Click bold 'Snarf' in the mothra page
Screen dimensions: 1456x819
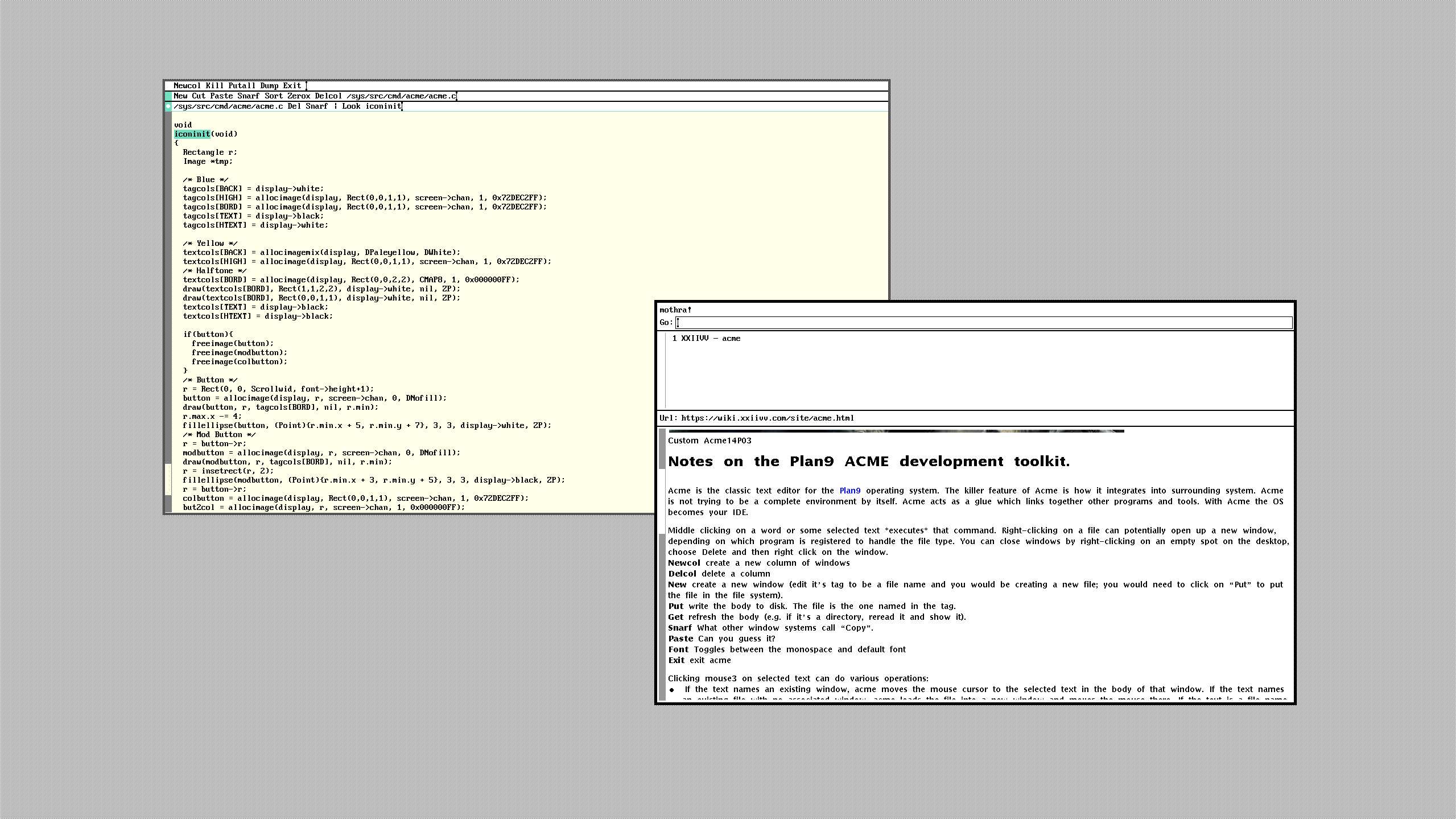(680, 628)
